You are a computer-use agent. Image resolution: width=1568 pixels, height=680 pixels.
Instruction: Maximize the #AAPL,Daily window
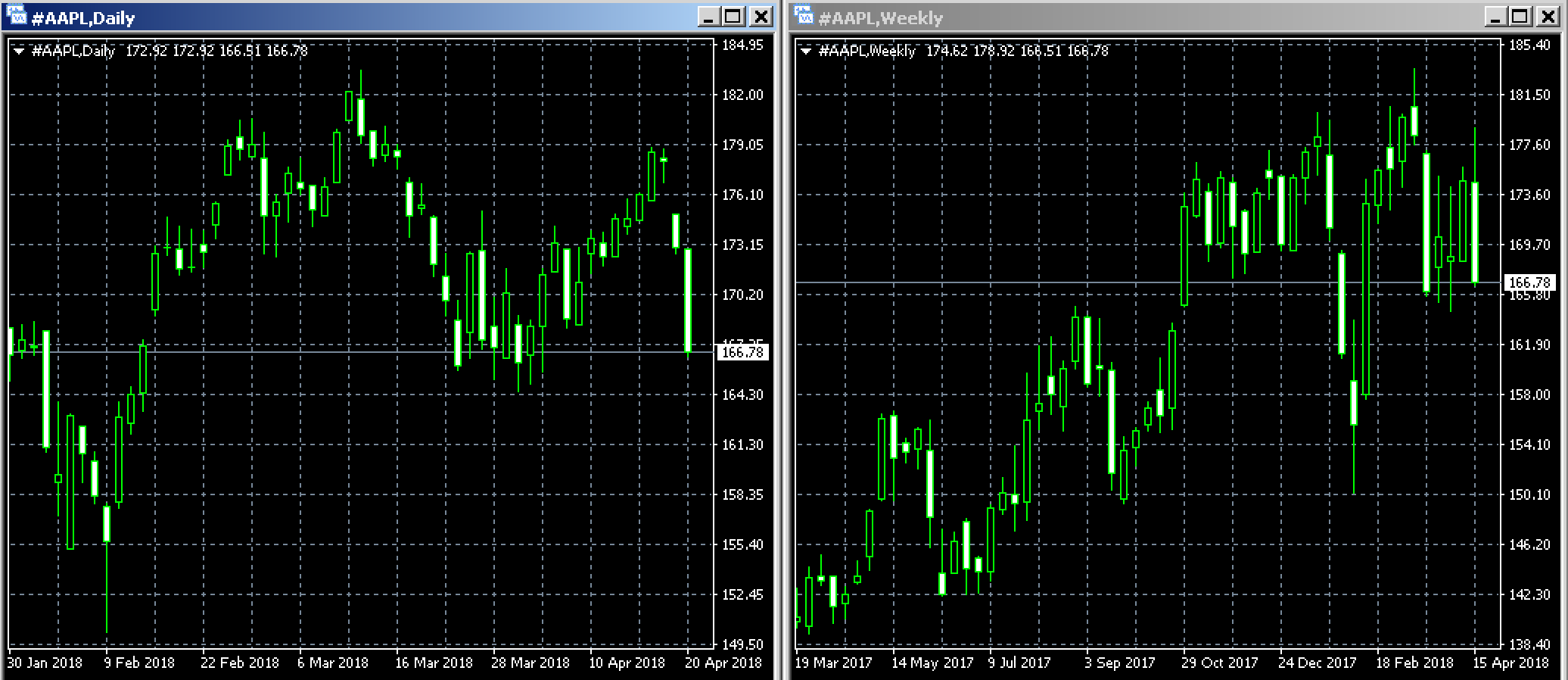tap(733, 17)
